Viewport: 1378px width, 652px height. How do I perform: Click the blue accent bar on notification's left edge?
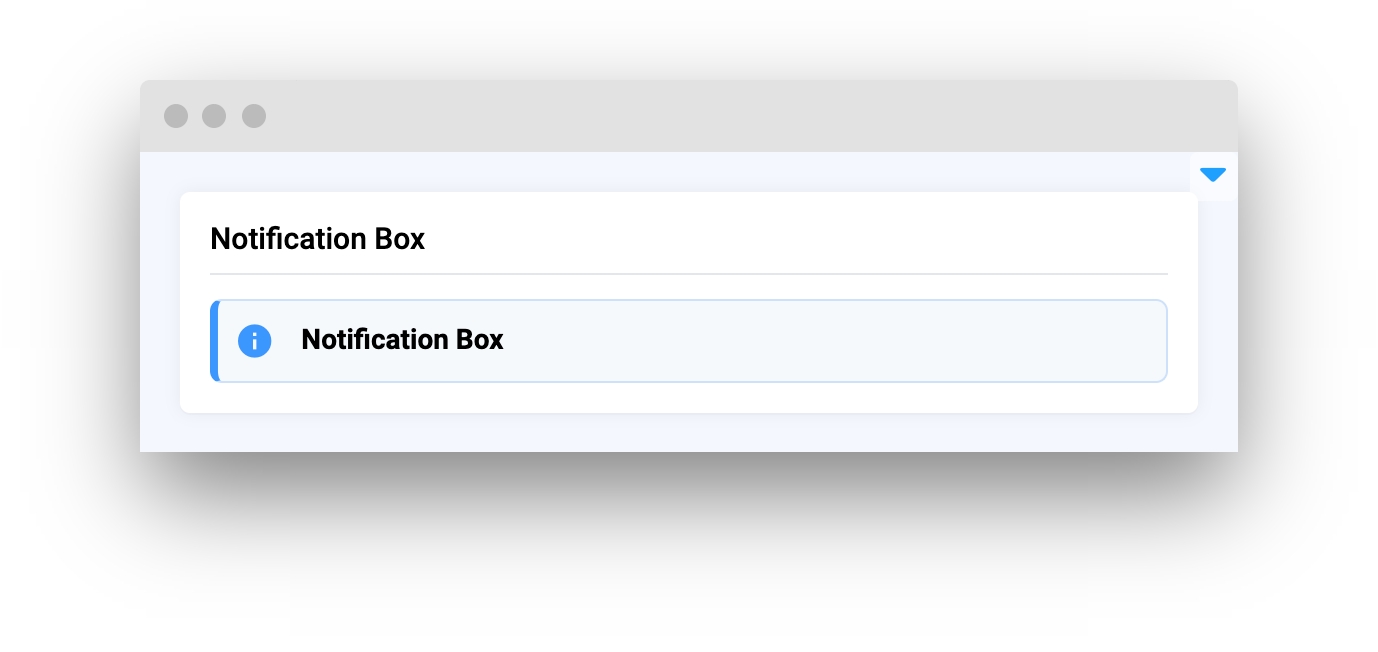(x=214, y=341)
